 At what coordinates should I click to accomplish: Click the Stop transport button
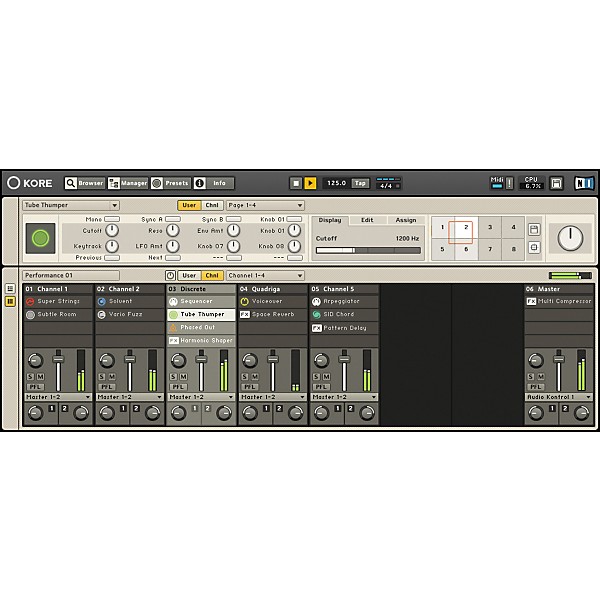tap(296, 183)
